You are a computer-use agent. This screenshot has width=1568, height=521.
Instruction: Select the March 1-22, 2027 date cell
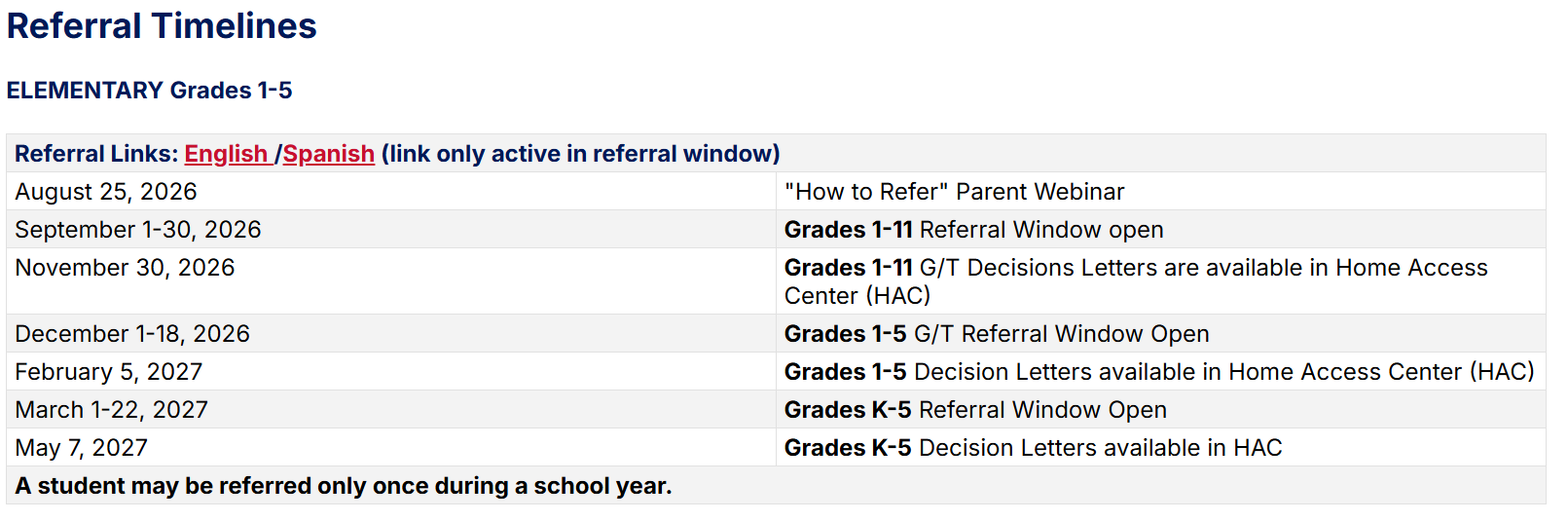(391, 410)
